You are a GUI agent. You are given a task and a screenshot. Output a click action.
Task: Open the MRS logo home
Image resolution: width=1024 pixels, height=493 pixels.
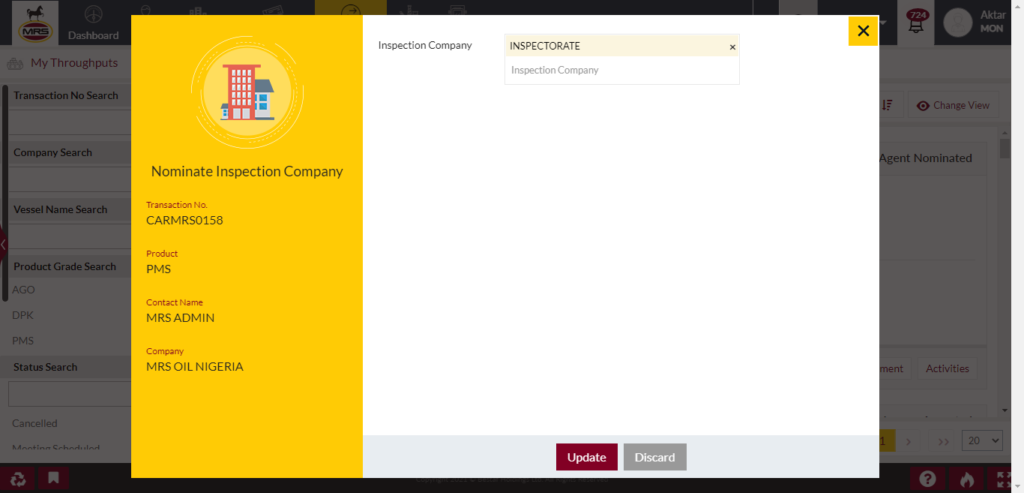[35, 23]
